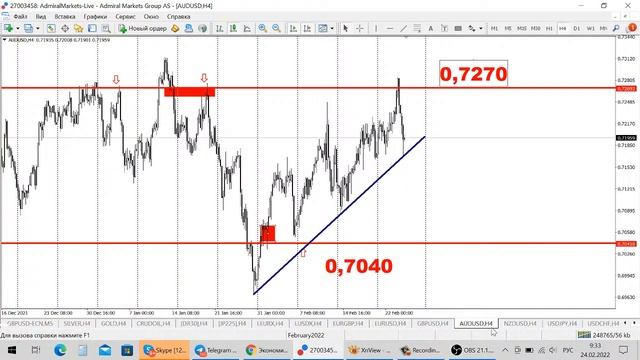Open the Сервис menu
Viewport: 640px width, 360px height.
(x=125, y=17)
